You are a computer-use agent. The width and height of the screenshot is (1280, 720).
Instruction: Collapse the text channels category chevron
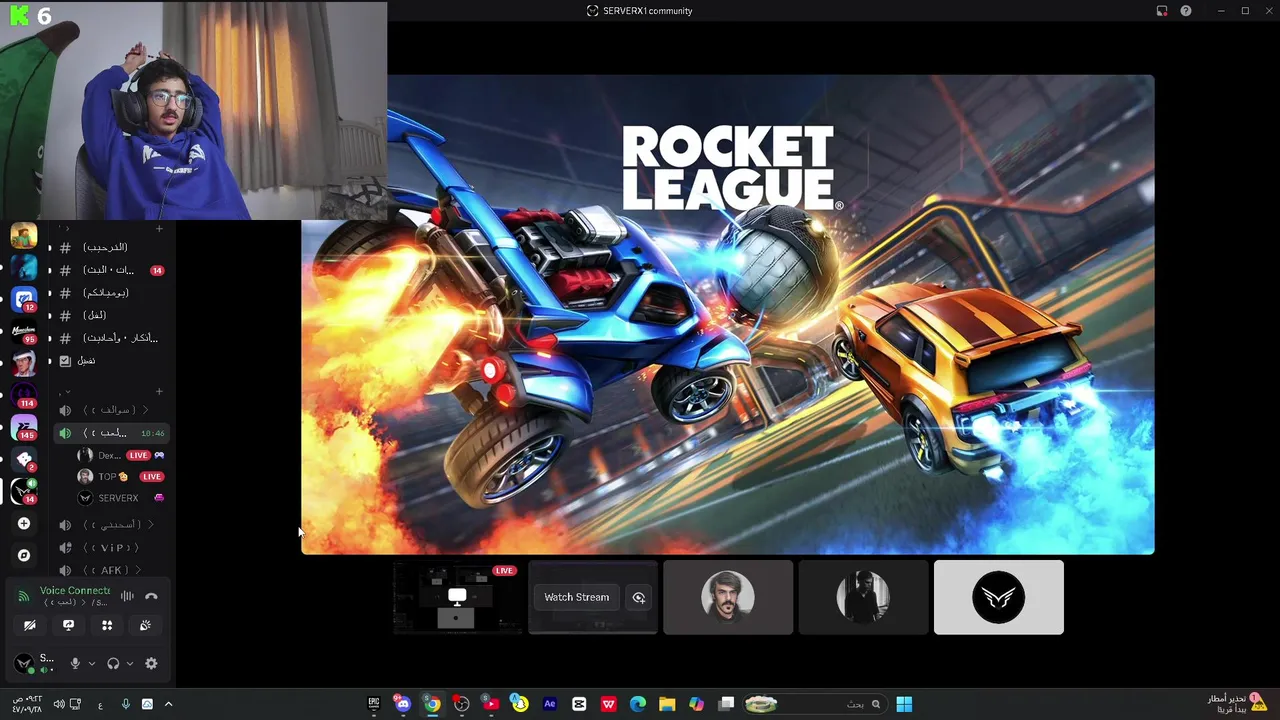coord(66,229)
